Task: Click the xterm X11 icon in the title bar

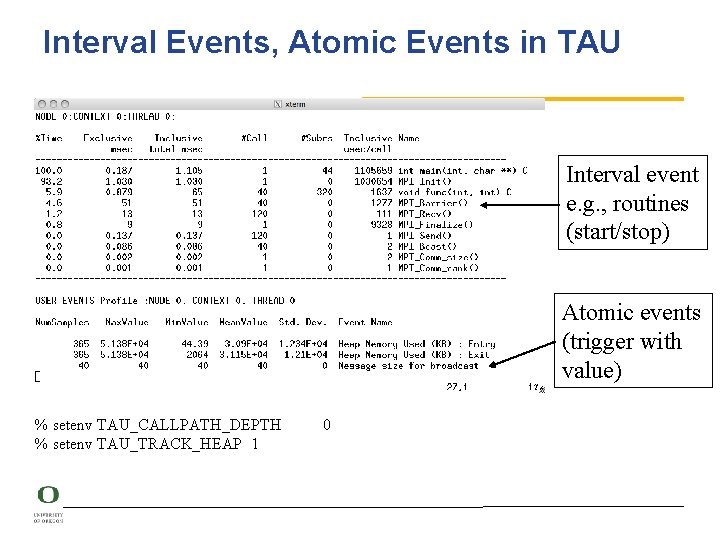Action: [277, 104]
